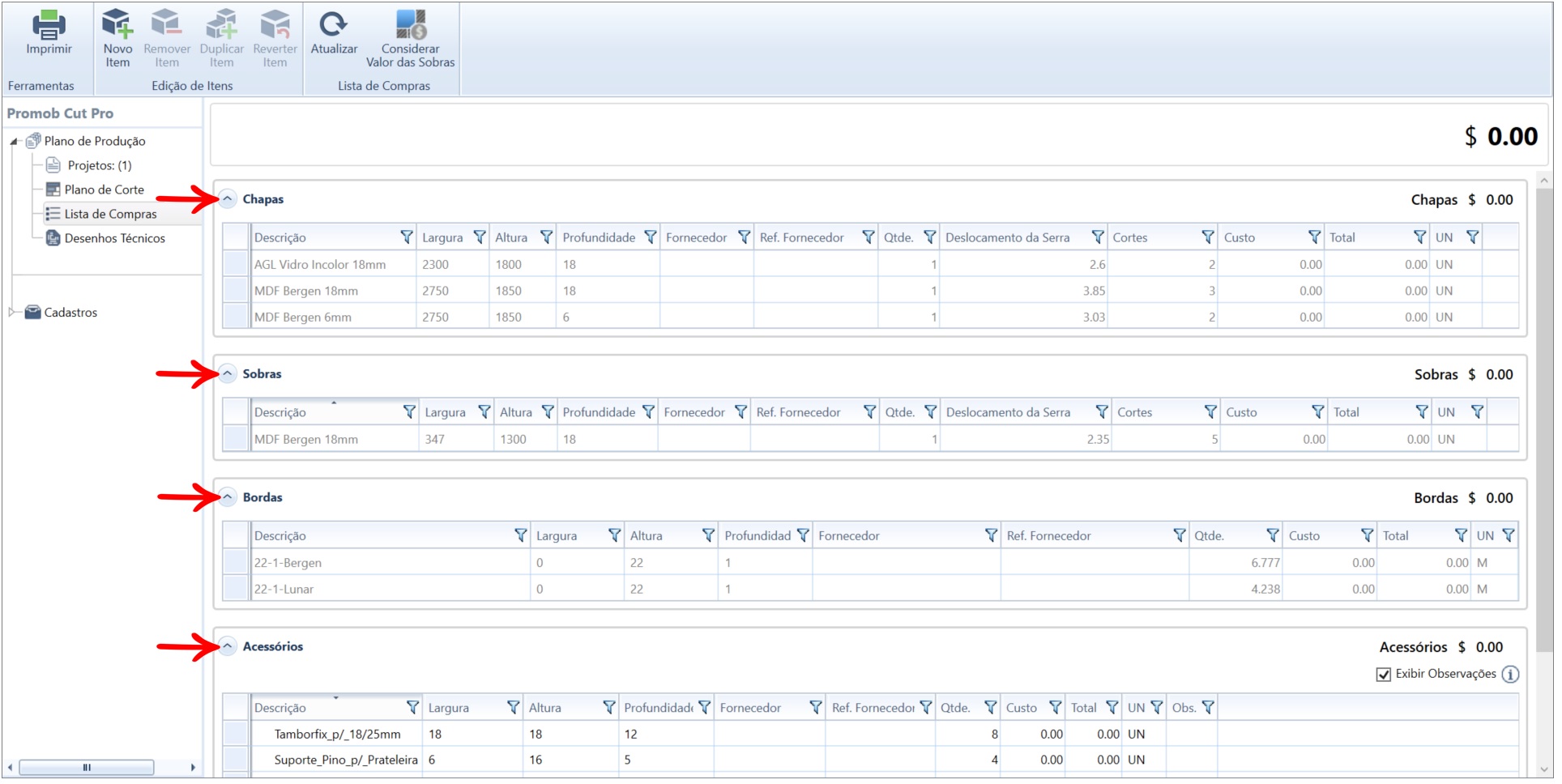Filter Acessórios table by Obs.
This screenshot has height=784, width=1562.
coord(1208,708)
